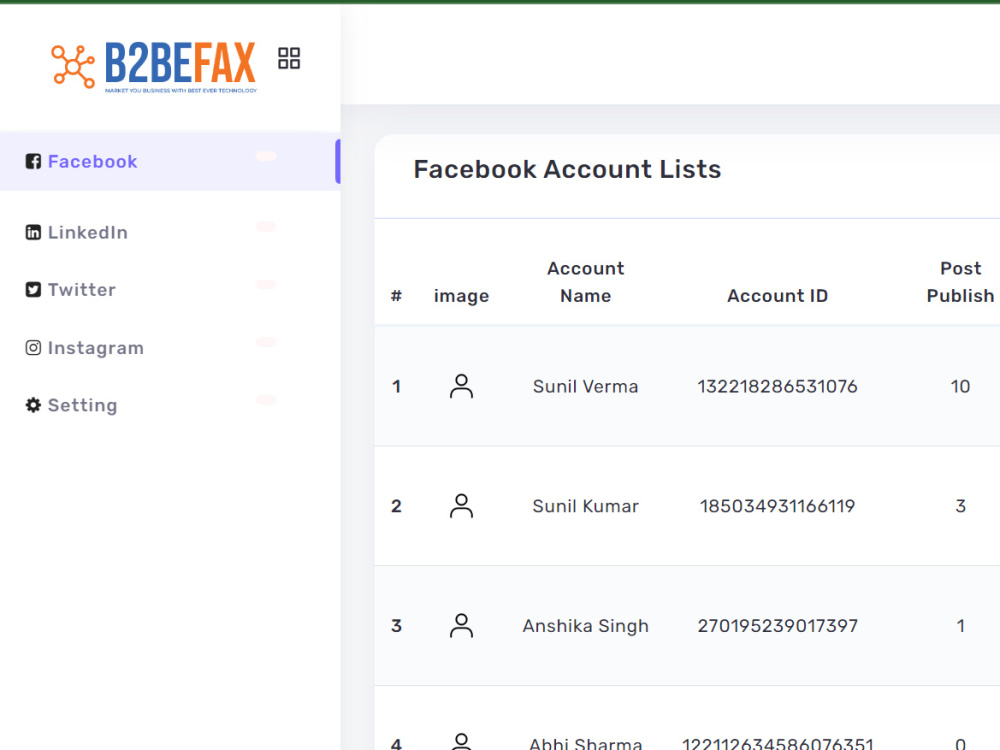
Task: Click the Instagram icon in sidebar
Action: click(x=33, y=348)
